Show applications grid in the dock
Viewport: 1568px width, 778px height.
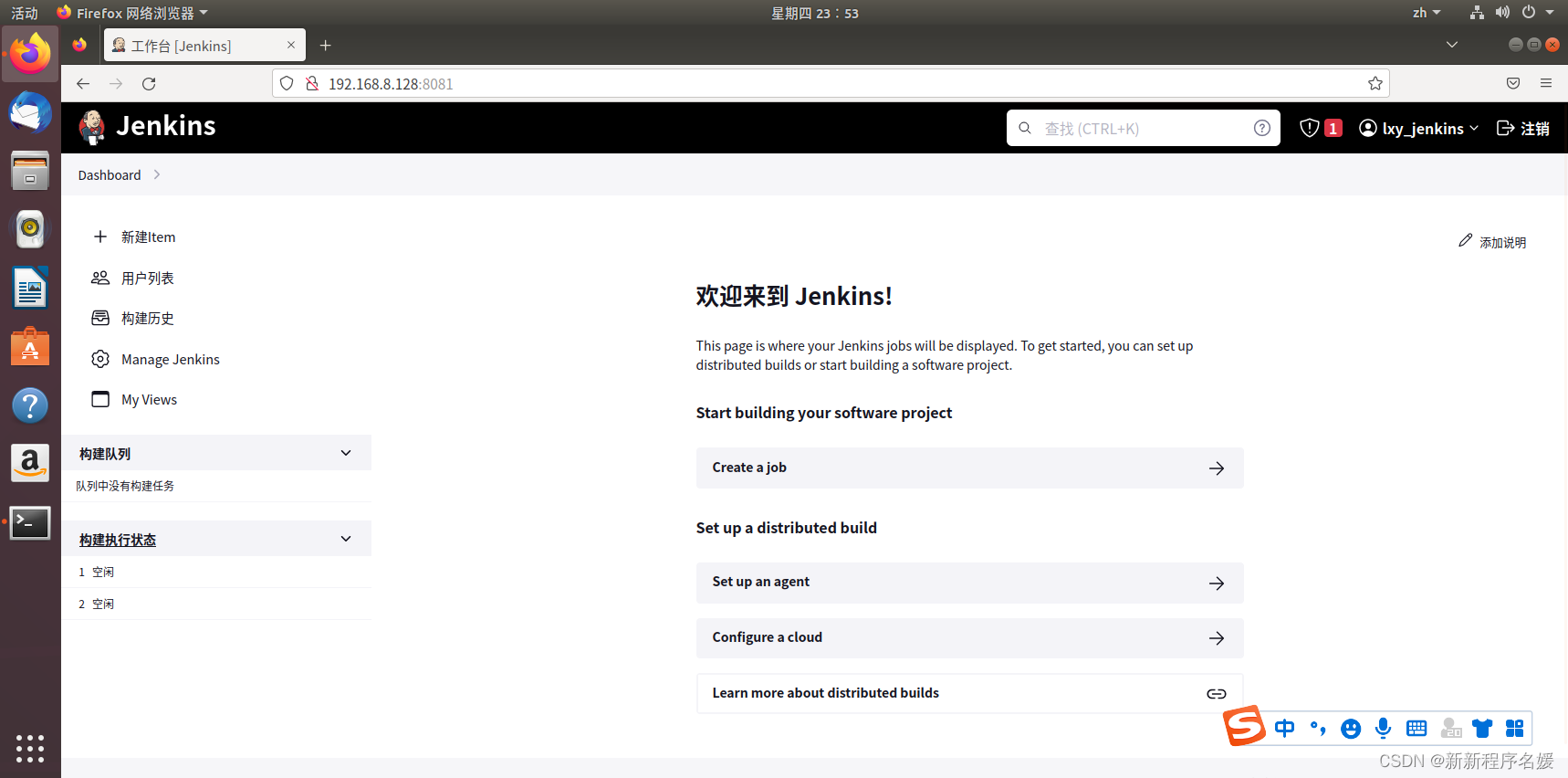click(30, 749)
